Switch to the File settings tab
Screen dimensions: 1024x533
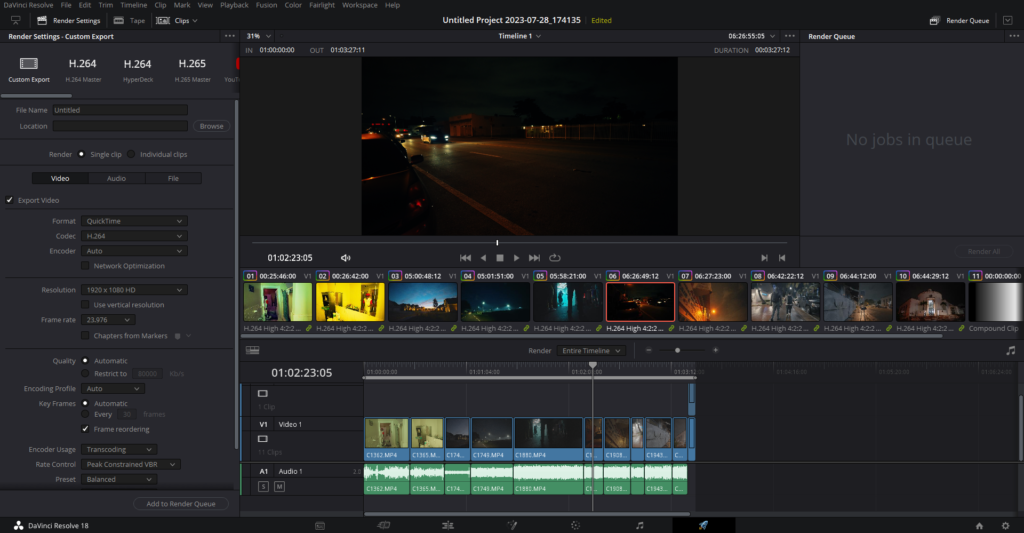173,178
